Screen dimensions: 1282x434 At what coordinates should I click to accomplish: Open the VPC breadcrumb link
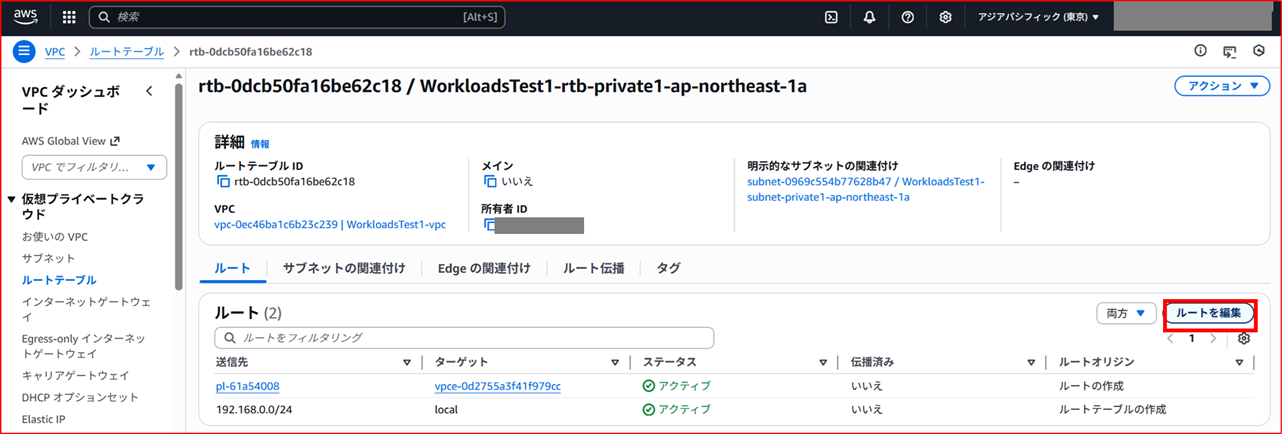(55, 51)
